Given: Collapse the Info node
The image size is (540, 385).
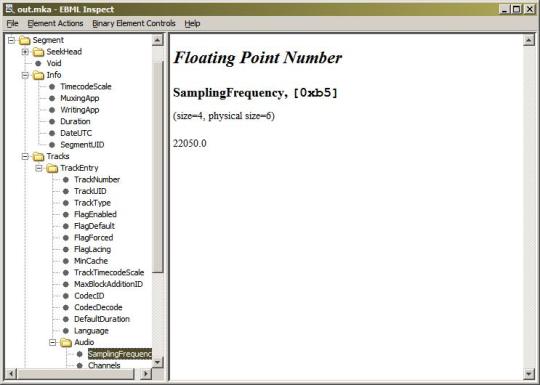Looking at the screenshot, I should coord(25,75).
